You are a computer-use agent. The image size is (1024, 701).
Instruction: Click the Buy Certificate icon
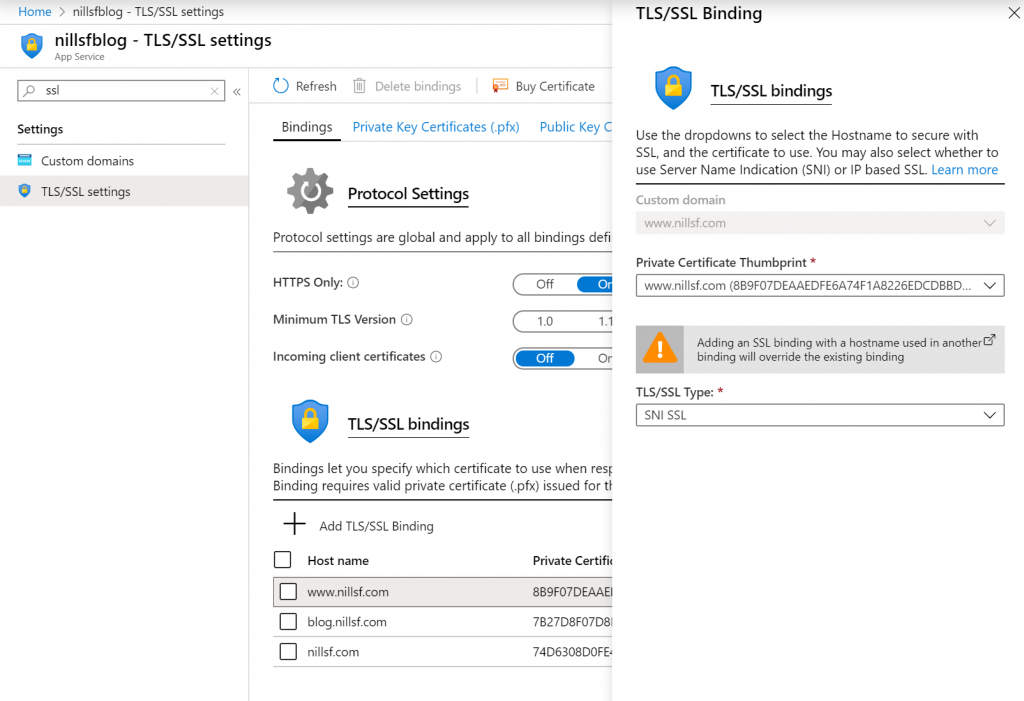point(500,86)
